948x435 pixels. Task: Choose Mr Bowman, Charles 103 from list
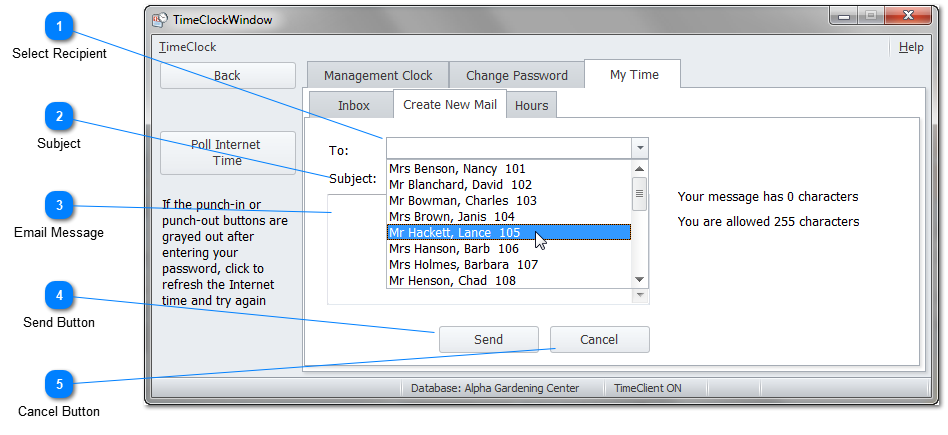(x=508, y=200)
